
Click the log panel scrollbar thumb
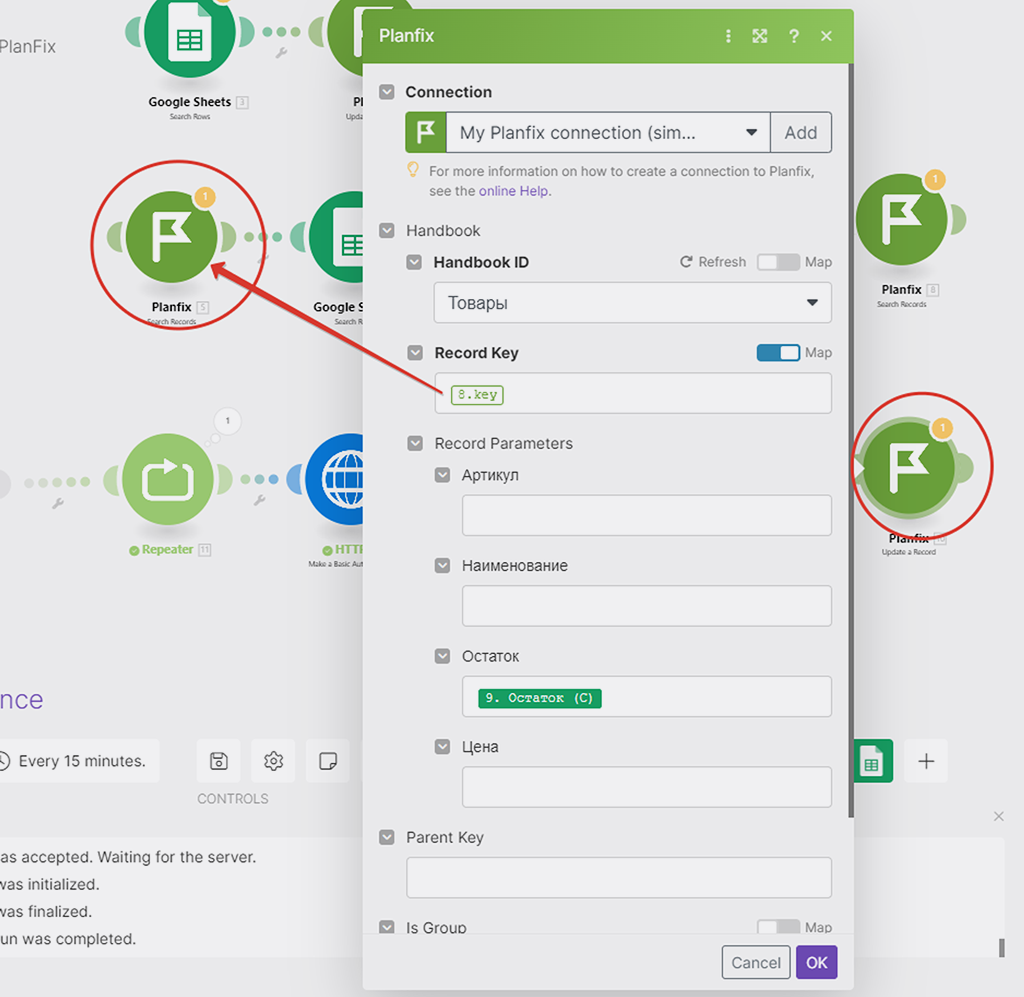pos(1002,947)
